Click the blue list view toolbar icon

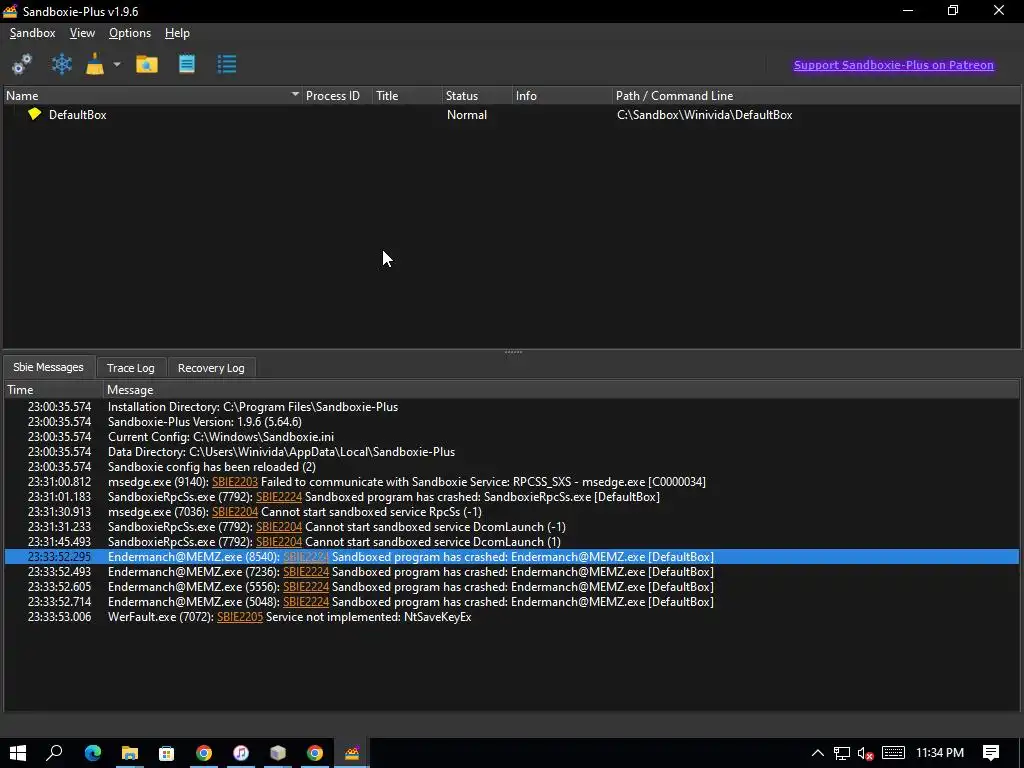[x=227, y=64]
